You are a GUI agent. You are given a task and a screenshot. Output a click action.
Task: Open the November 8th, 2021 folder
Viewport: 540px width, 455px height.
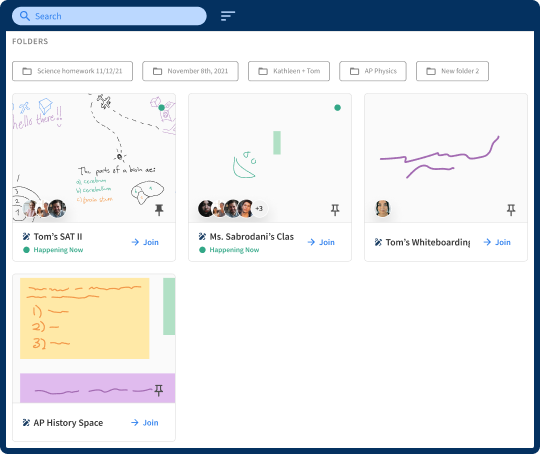point(190,71)
